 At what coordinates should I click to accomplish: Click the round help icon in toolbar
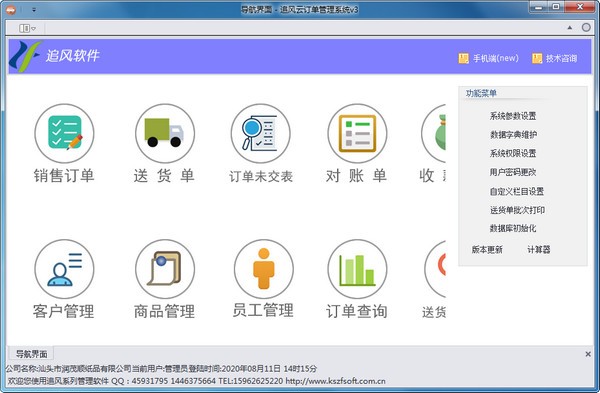[x=586, y=28]
